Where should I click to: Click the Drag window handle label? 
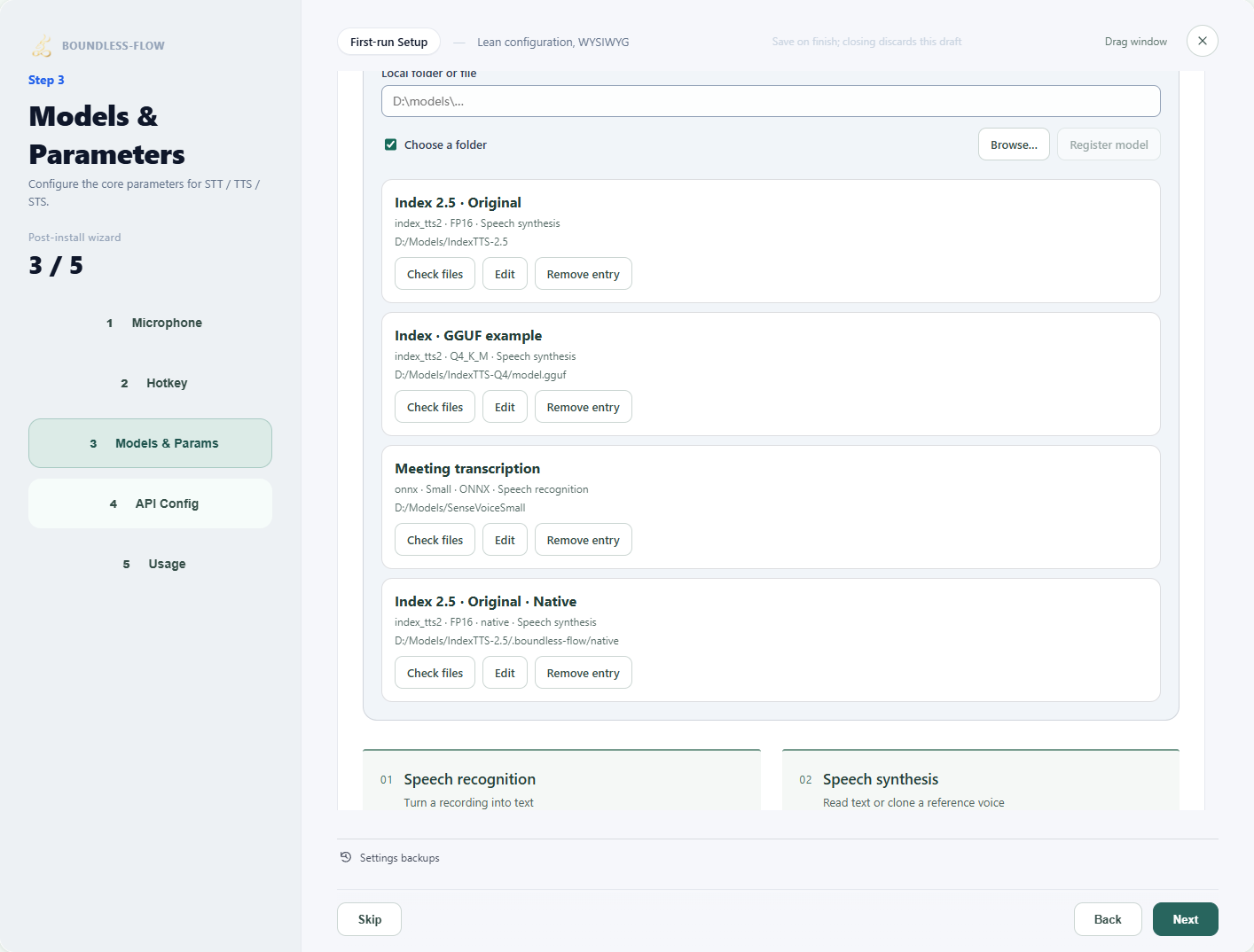click(1136, 42)
